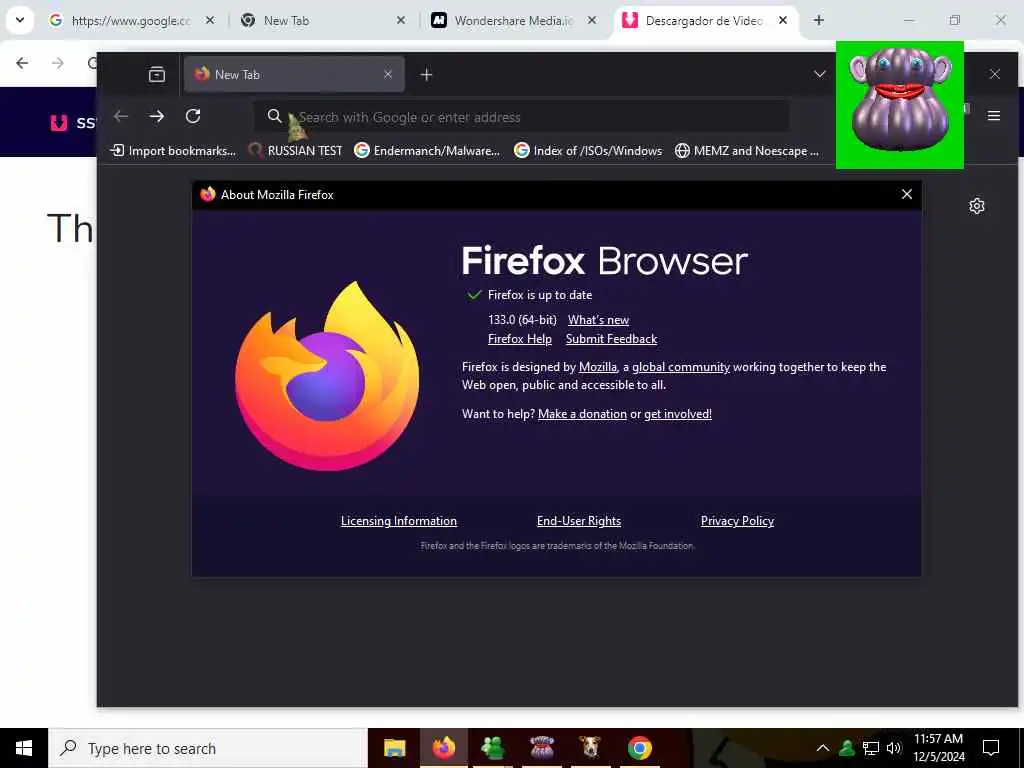This screenshot has height=768, width=1024.
Task: Open MEMZ and Noescape bookmark
Action: [x=746, y=151]
